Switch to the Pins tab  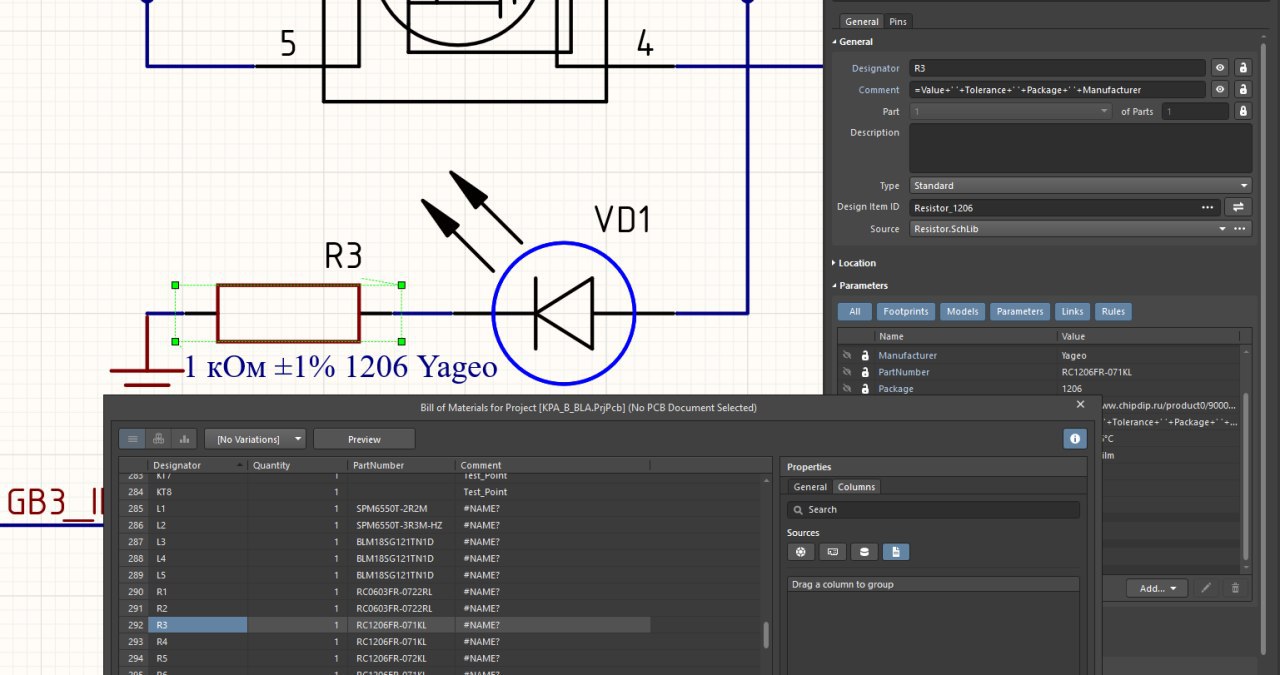coord(899,21)
